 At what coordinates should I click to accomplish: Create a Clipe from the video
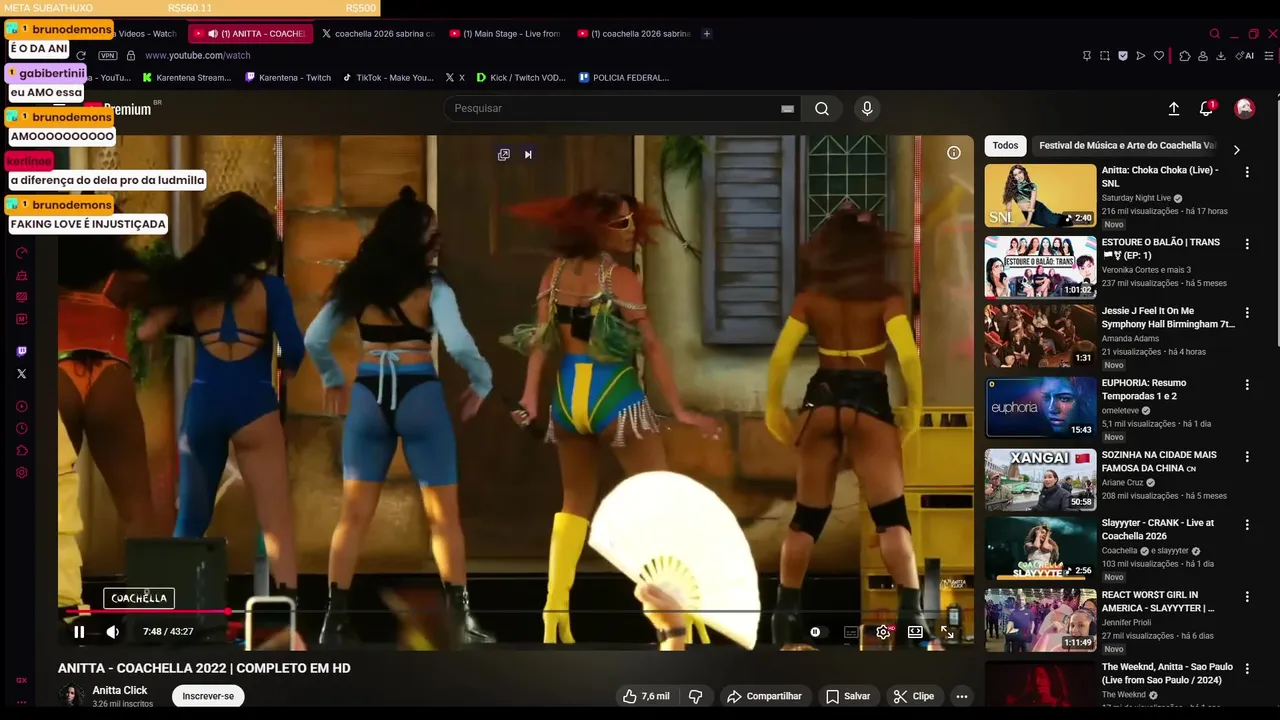(x=914, y=696)
